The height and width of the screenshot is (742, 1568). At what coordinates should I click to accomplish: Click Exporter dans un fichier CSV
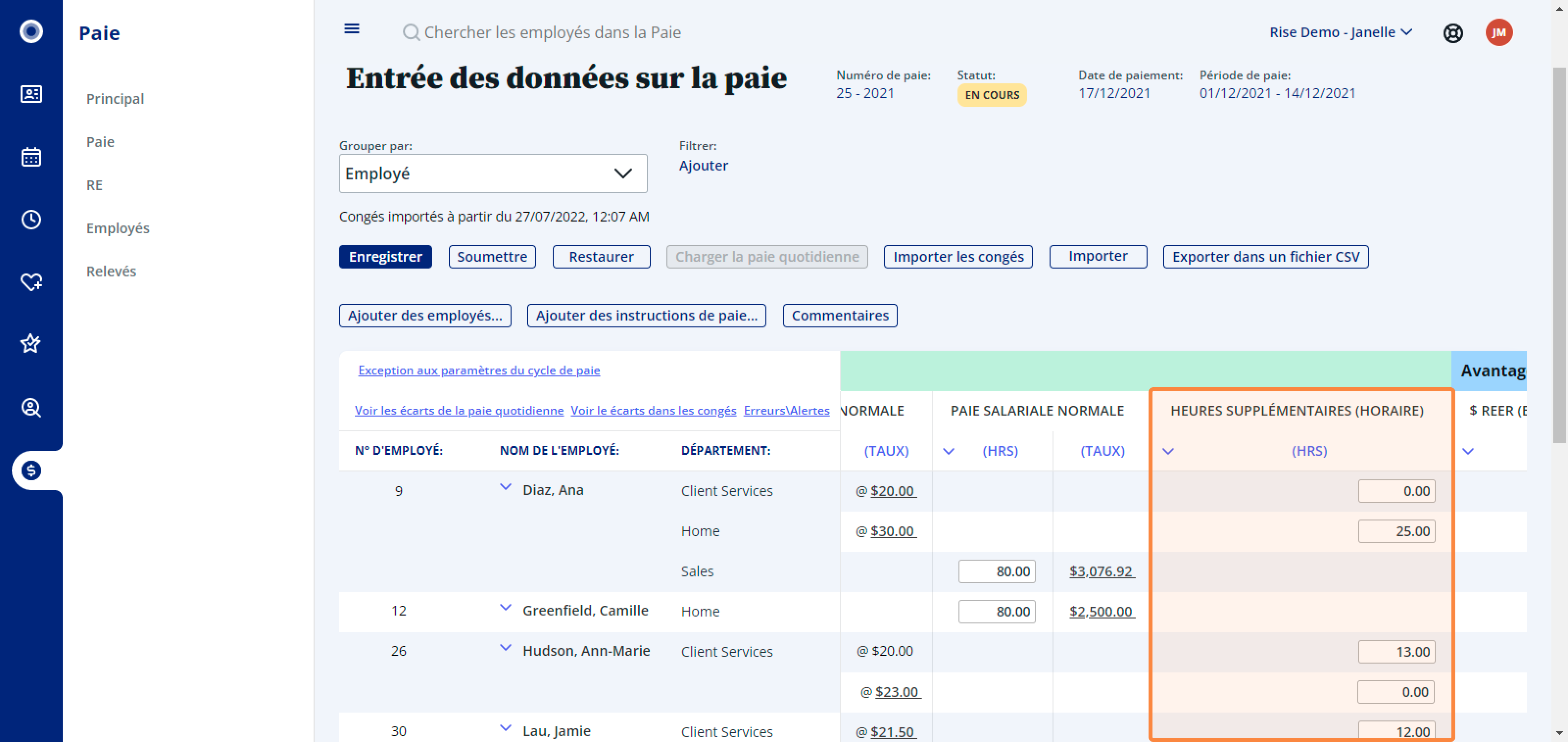click(x=1266, y=257)
